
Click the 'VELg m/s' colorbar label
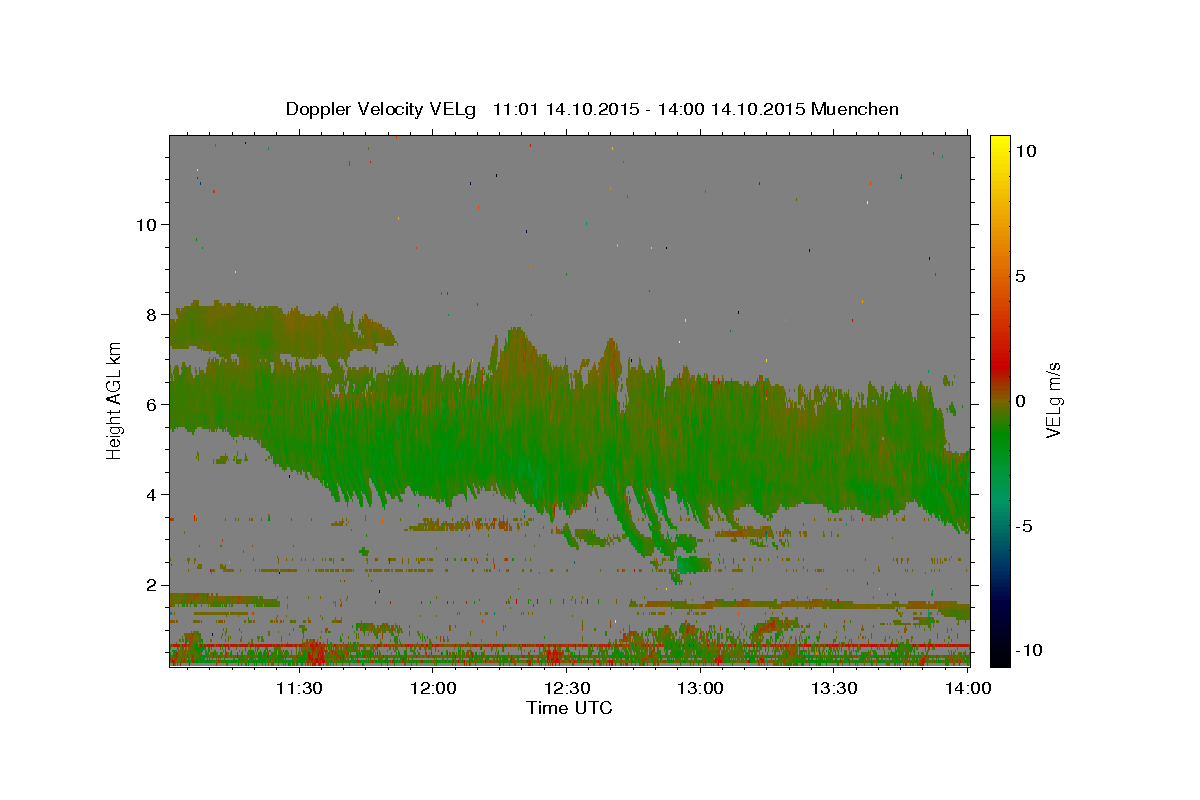1053,400
